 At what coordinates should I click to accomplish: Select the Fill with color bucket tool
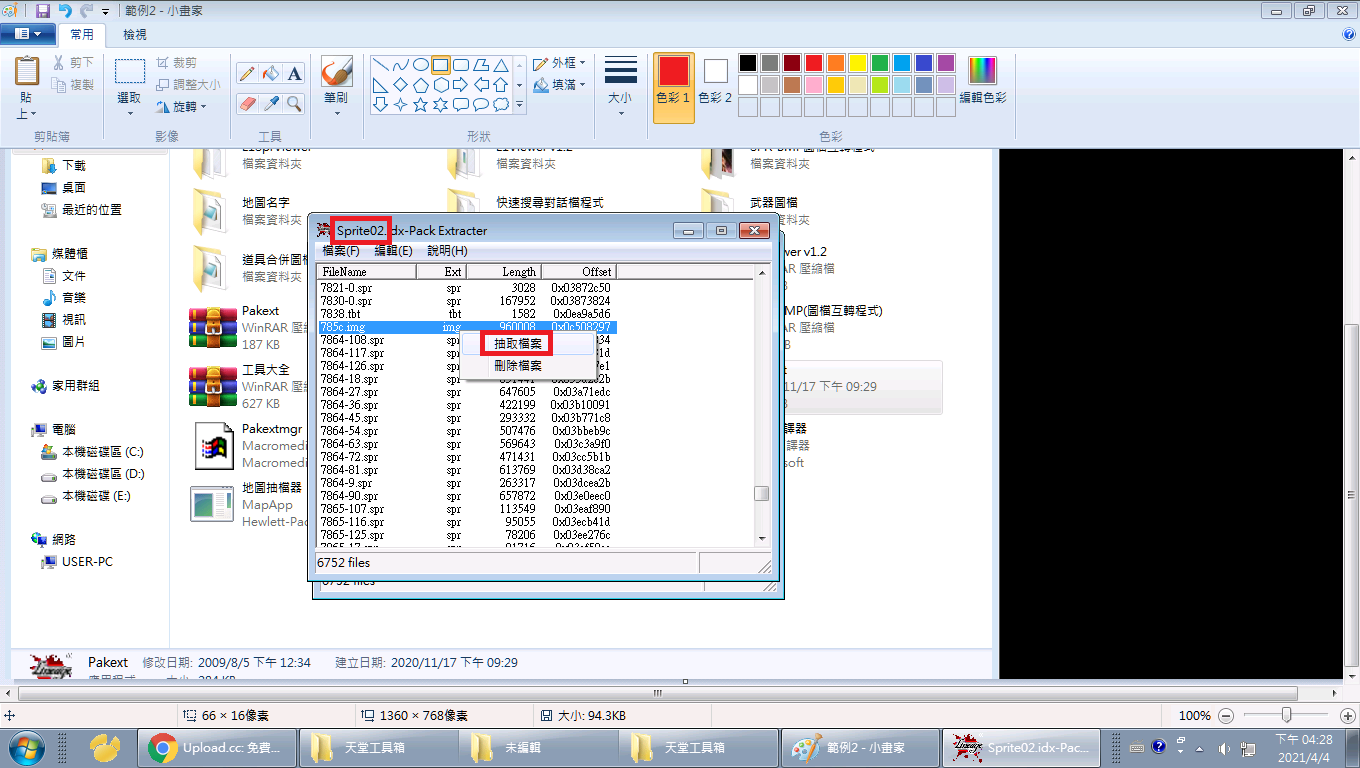(x=271, y=73)
